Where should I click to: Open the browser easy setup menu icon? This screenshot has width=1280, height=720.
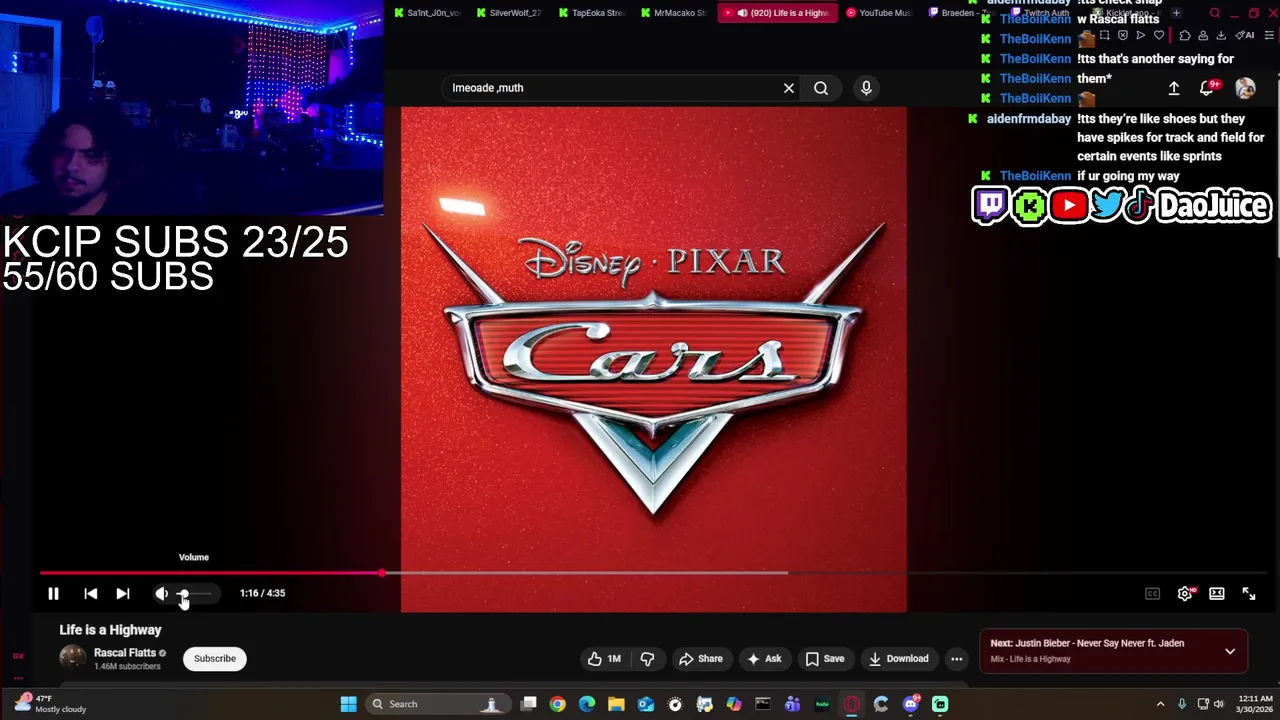(x=1270, y=35)
